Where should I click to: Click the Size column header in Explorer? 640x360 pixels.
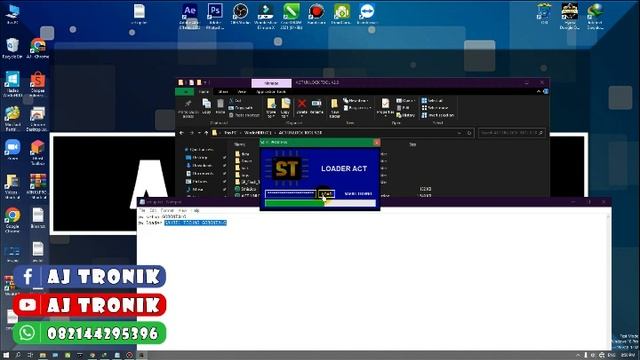(x=412, y=144)
